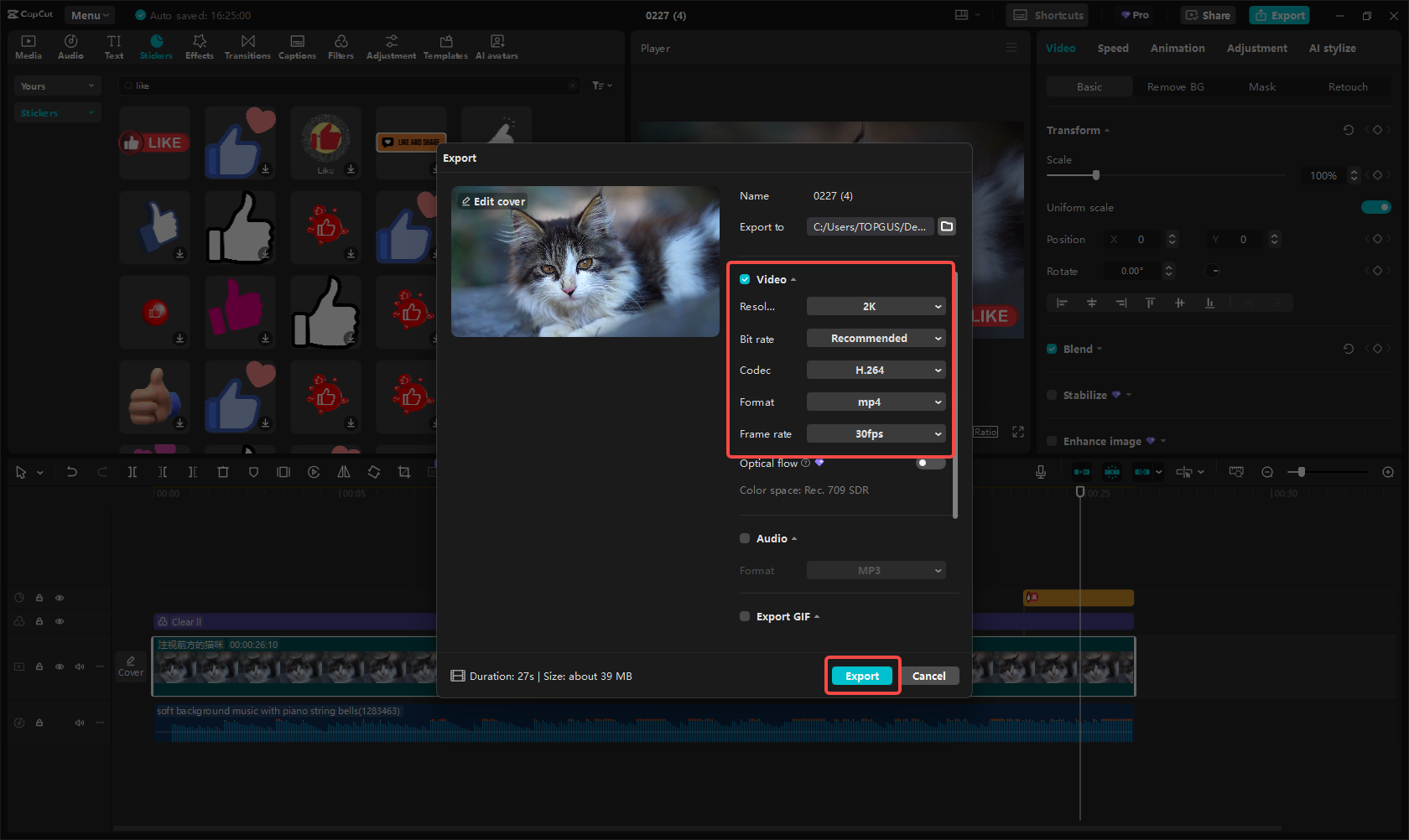Select the Split clip tool
1409x840 pixels.
point(133,472)
